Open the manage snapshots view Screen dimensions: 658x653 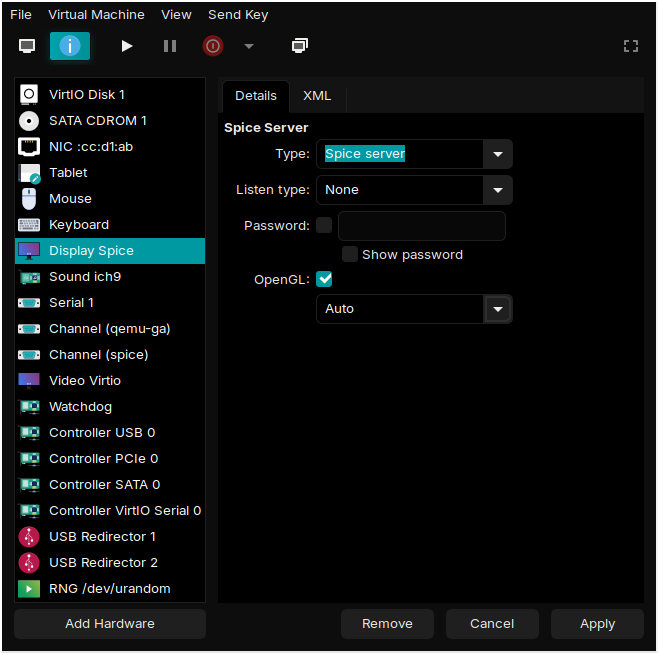pyautogui.click(x=300, y=45)
